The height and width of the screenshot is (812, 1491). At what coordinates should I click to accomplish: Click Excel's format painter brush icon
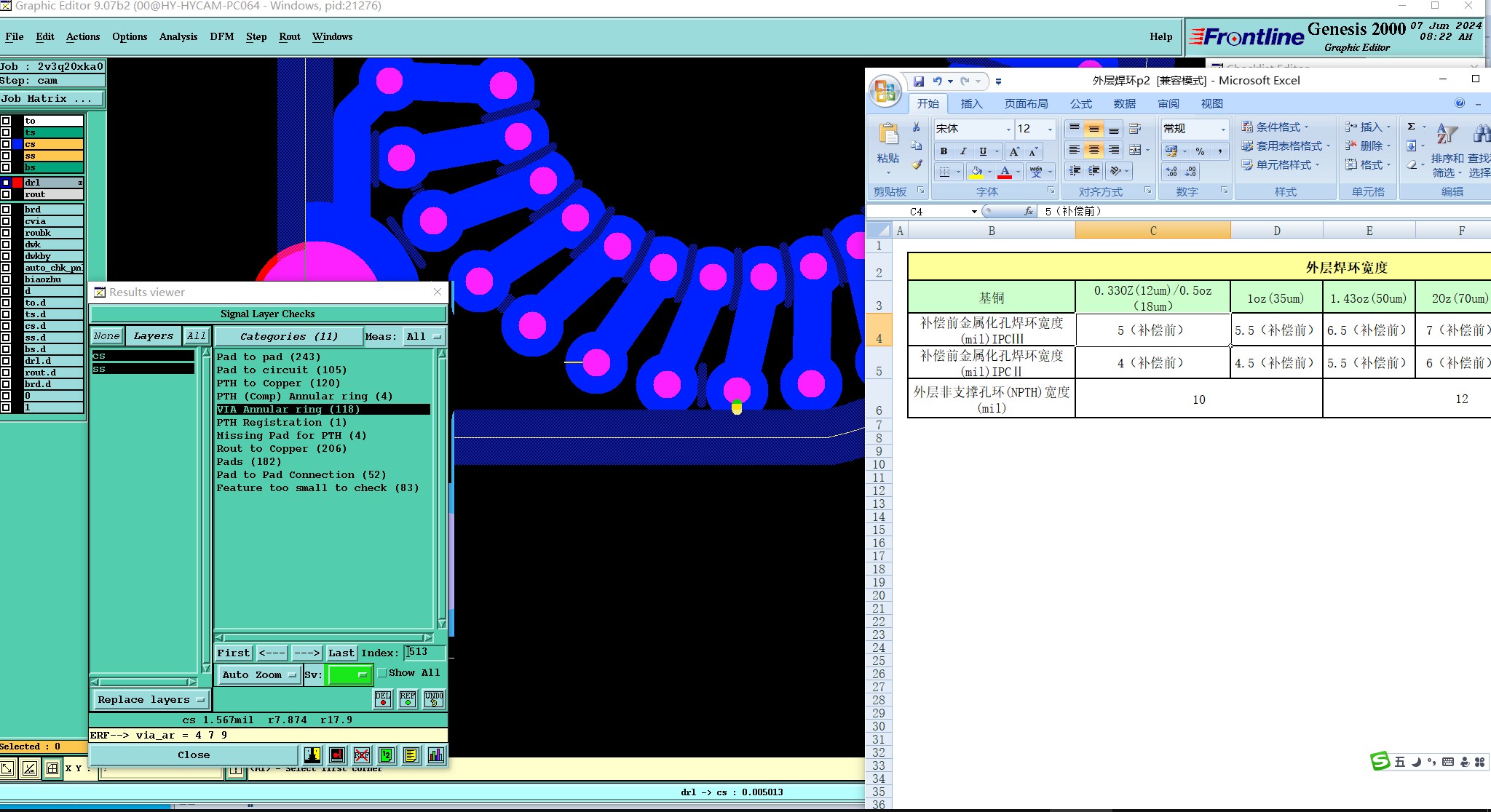coord(917,165)
